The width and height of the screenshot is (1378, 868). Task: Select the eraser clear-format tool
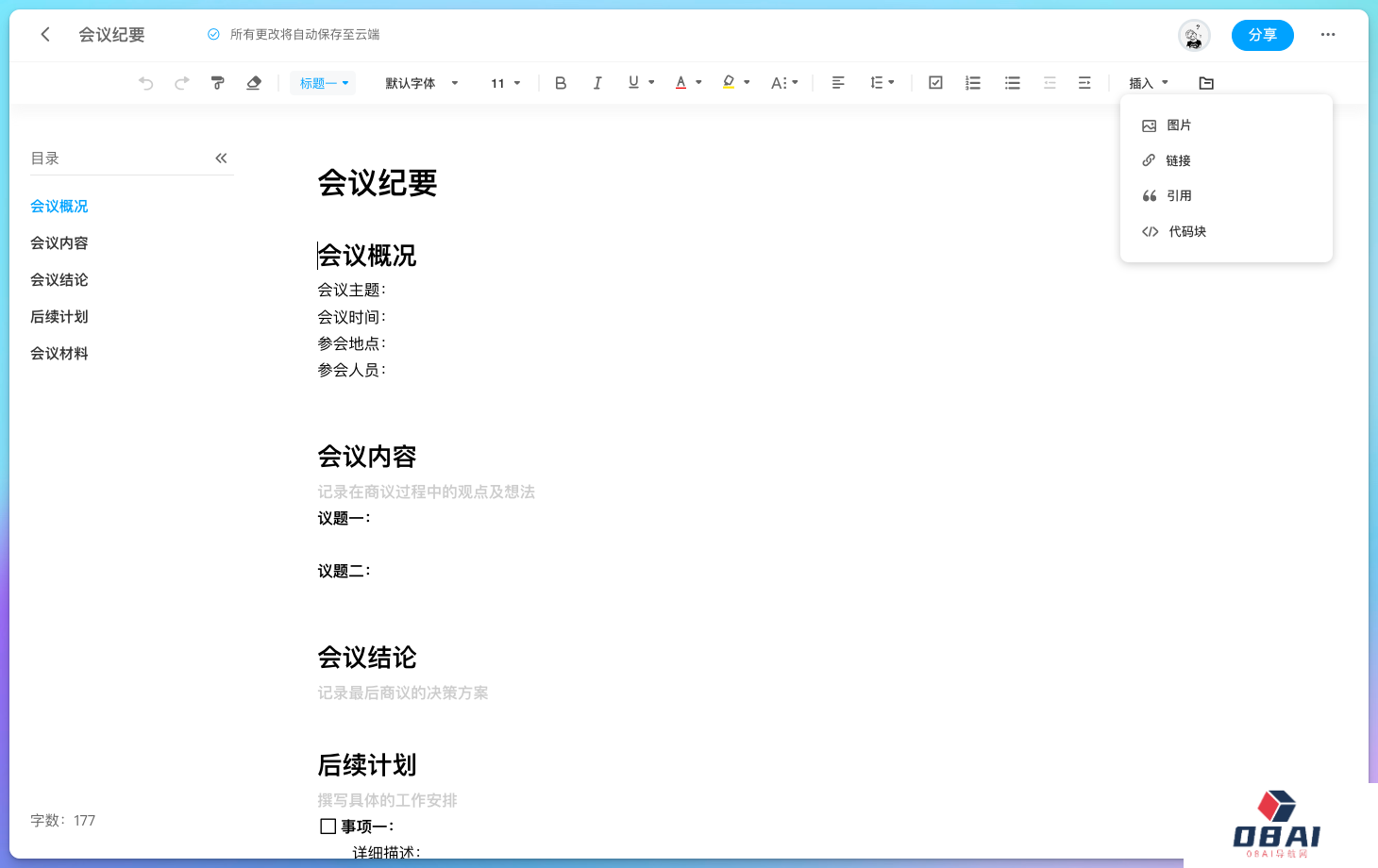(254, 83)
